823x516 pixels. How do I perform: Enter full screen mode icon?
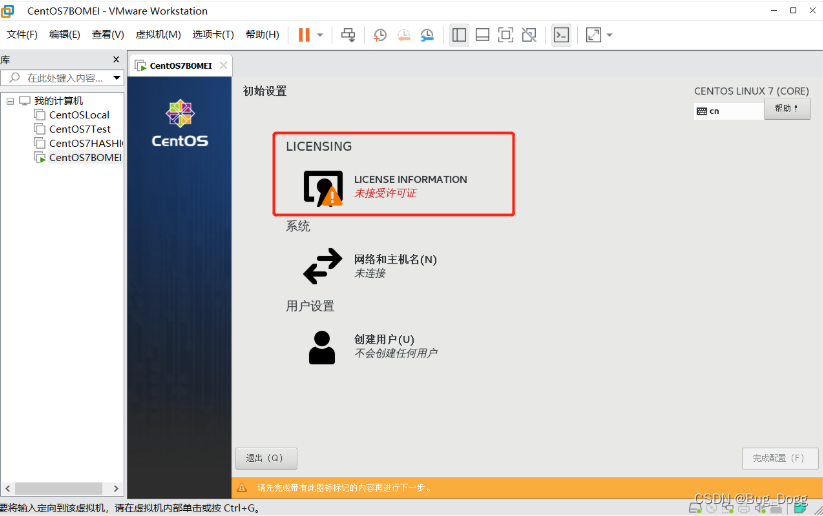pos(505,35)
